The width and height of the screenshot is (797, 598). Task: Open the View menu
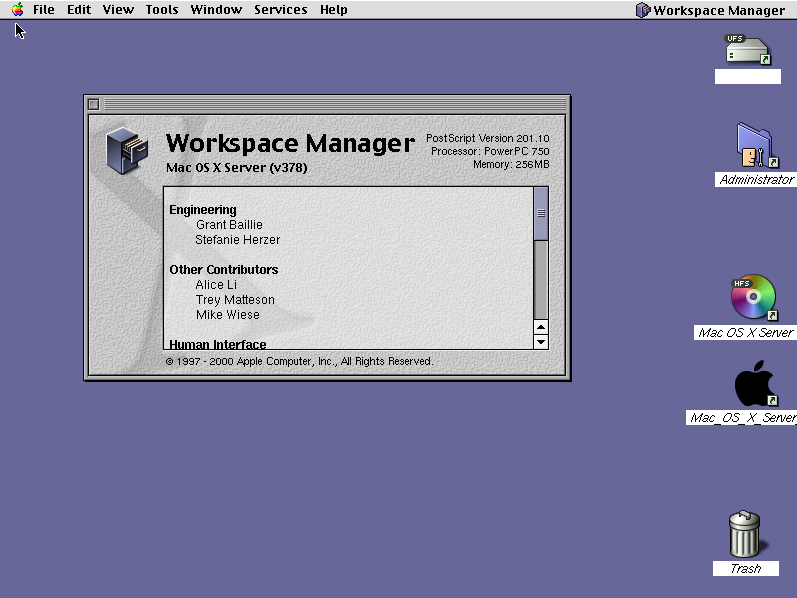click(x=118, y=10)
